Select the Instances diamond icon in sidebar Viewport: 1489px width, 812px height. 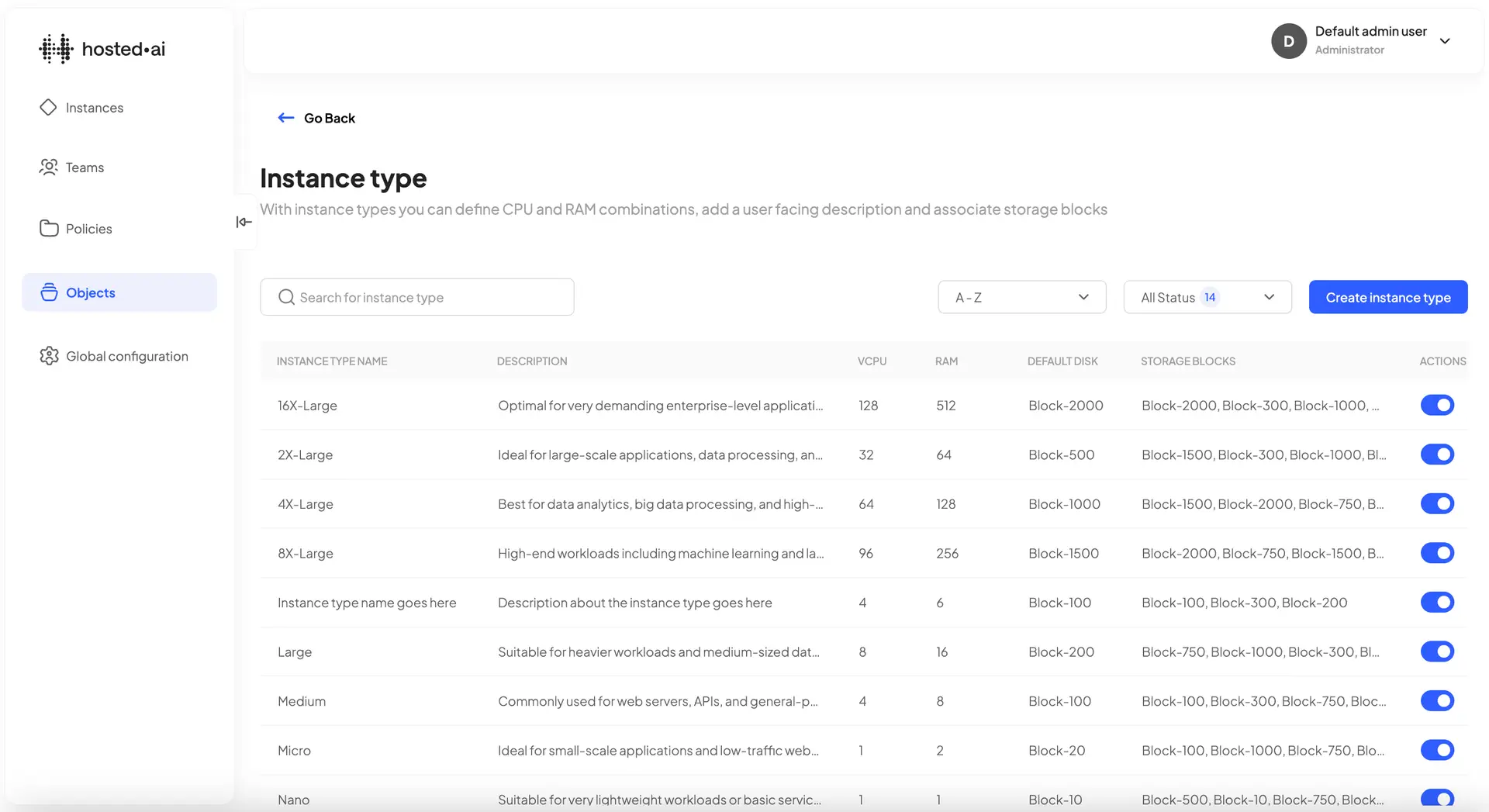click(x=48, y=107)
